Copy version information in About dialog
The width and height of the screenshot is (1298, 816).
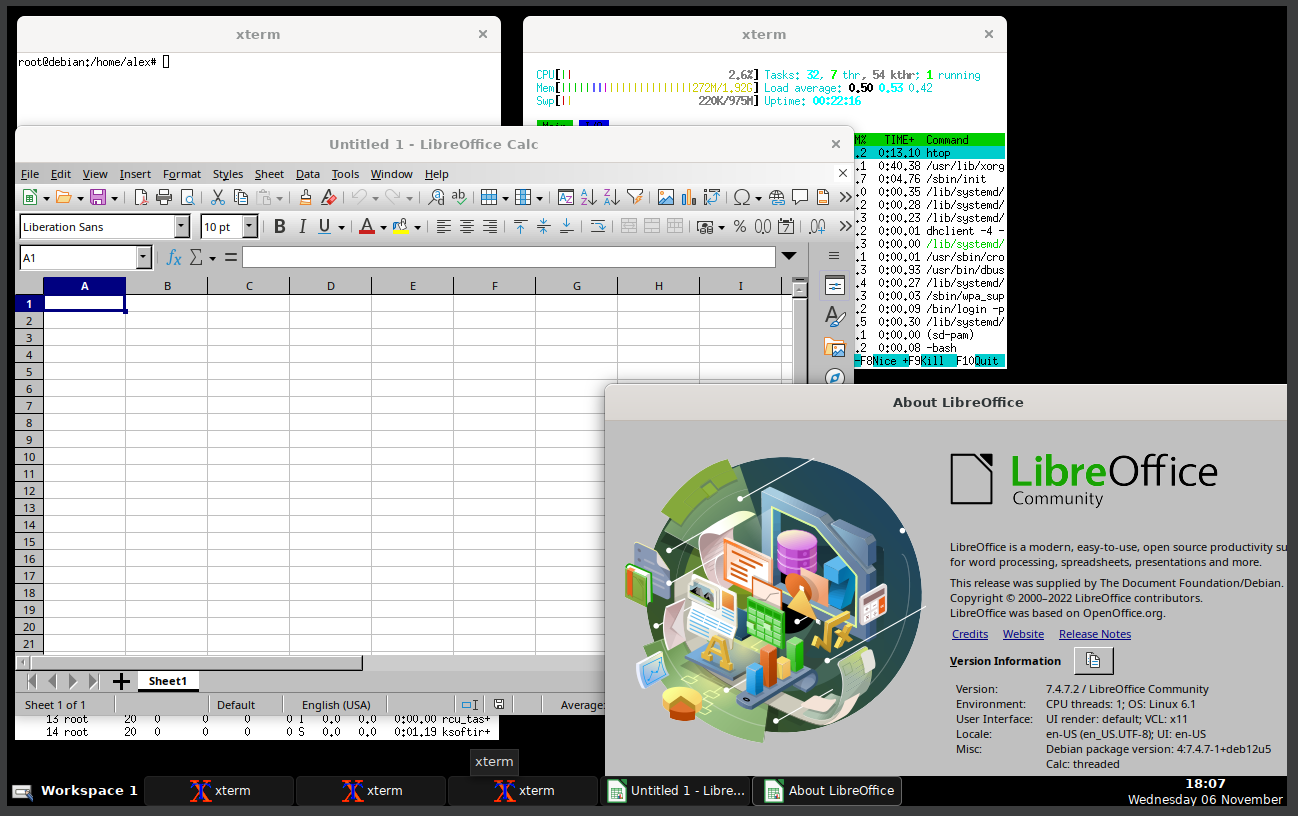pos(1093,660)
